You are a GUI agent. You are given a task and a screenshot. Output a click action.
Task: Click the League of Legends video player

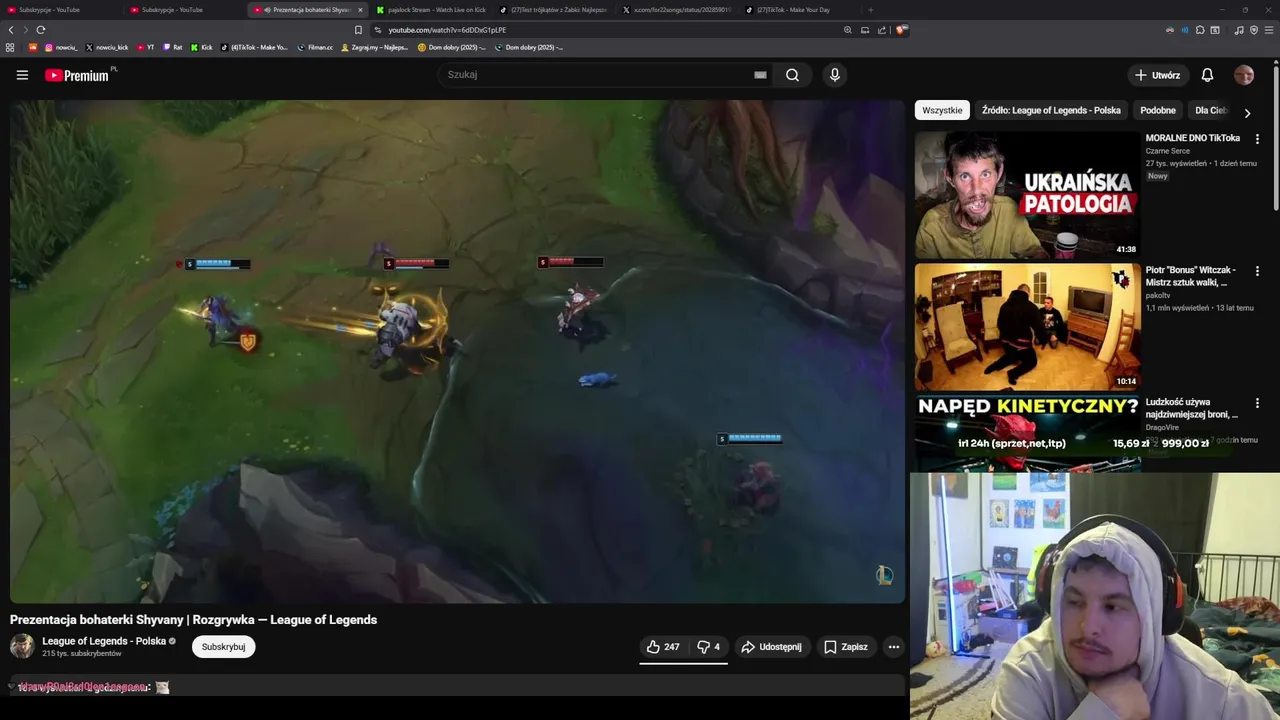point(457,350)
